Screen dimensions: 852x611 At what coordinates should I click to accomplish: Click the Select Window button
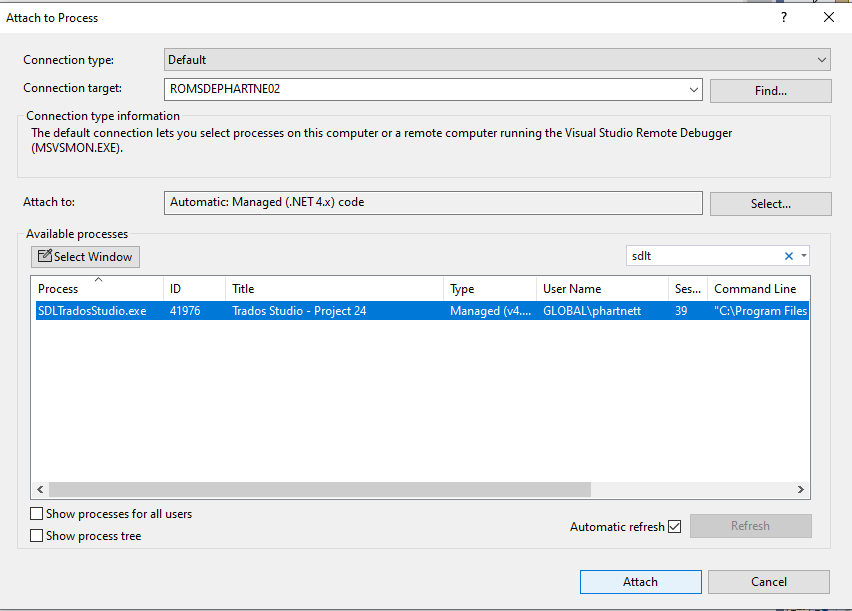click(85, 257)
